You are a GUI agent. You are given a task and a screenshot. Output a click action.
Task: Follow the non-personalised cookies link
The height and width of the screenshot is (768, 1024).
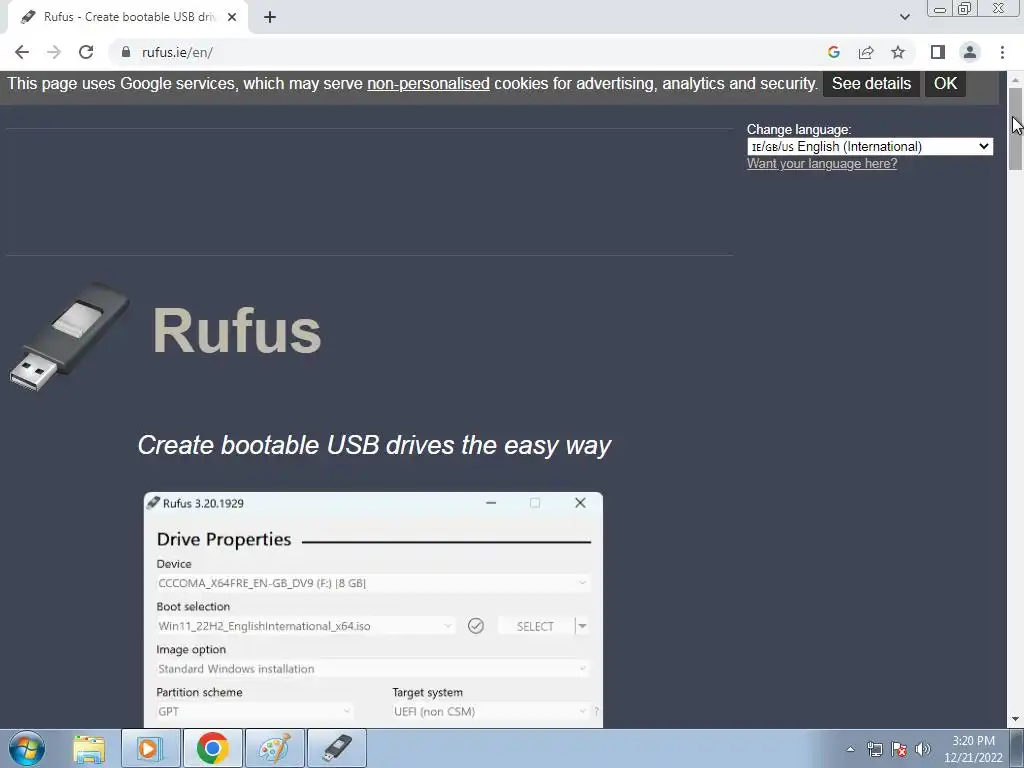click(x=428, y=84)
